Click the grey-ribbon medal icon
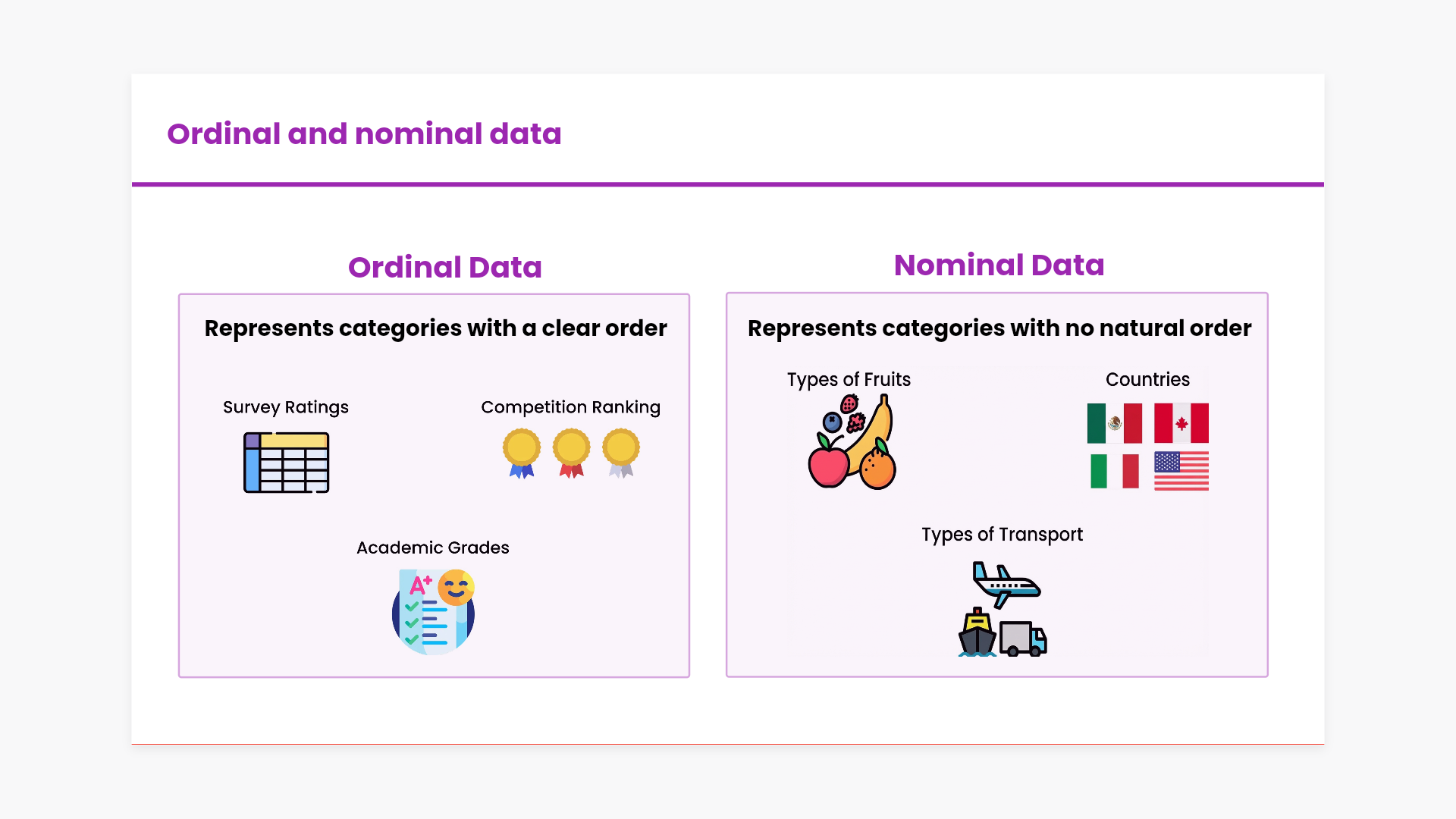1456x819 pixels. pyautogui.click(x=621, y=453)
